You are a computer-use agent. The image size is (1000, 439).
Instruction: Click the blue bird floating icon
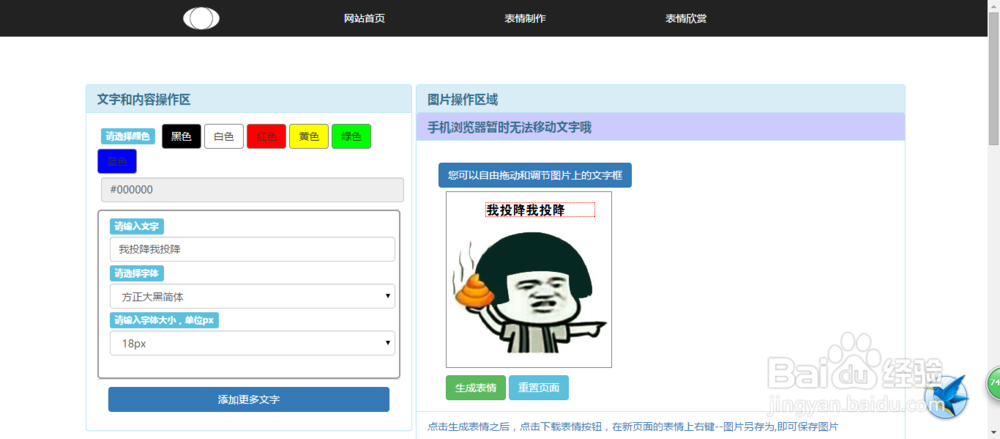pyautogui.click(x=946, y=396)
